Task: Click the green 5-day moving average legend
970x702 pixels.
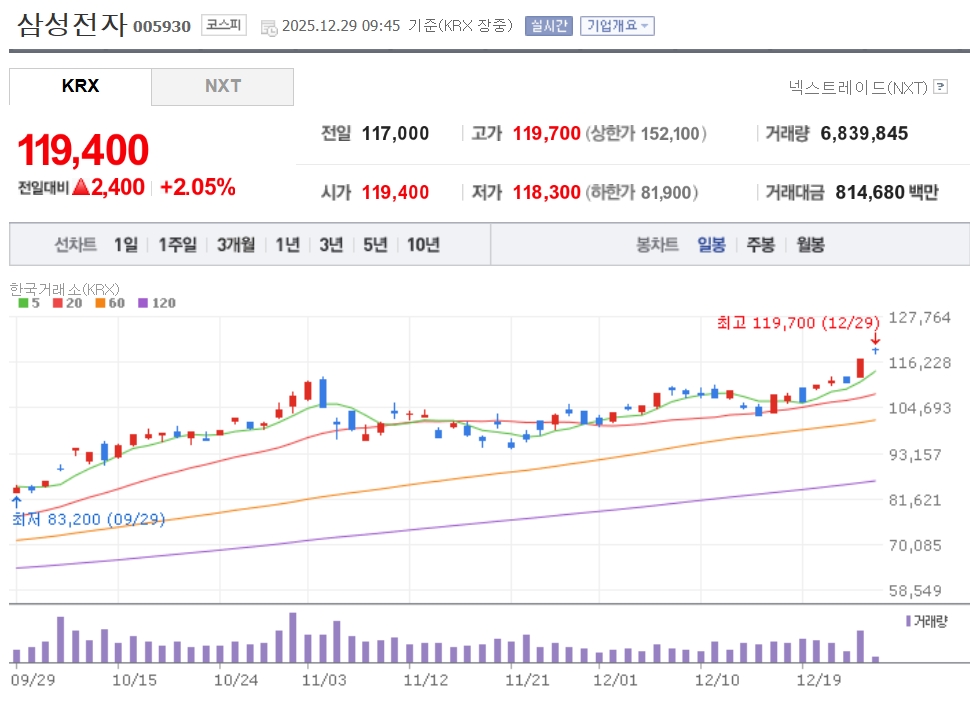Action: point(28,302)
